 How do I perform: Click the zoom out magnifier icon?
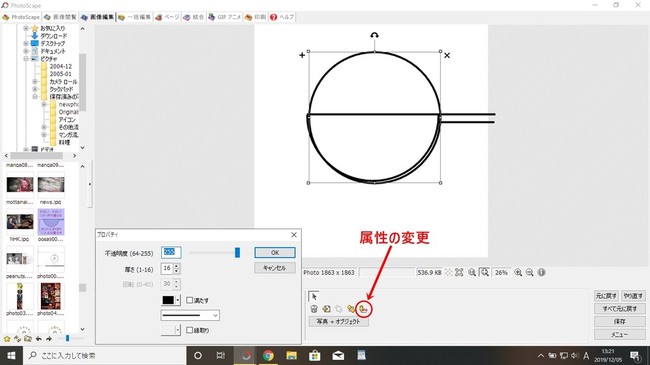pyautogui.click(x=529, y=273)
